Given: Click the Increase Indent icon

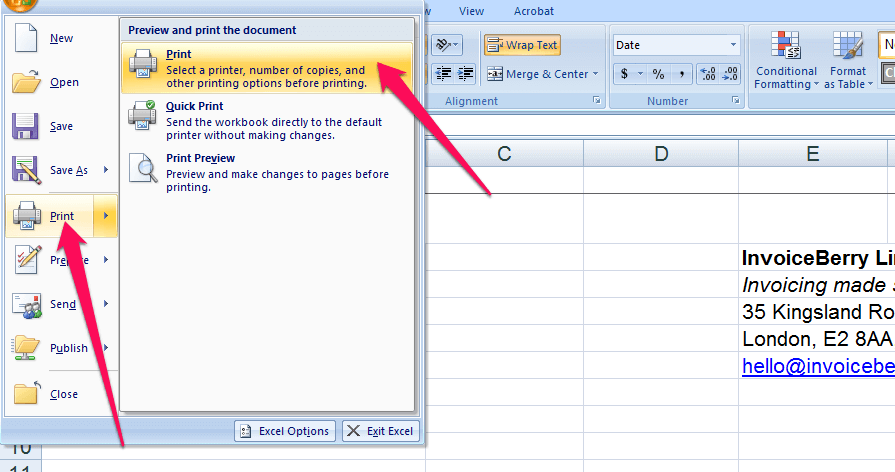Looking at the screenshot, I should click(466, 74).
